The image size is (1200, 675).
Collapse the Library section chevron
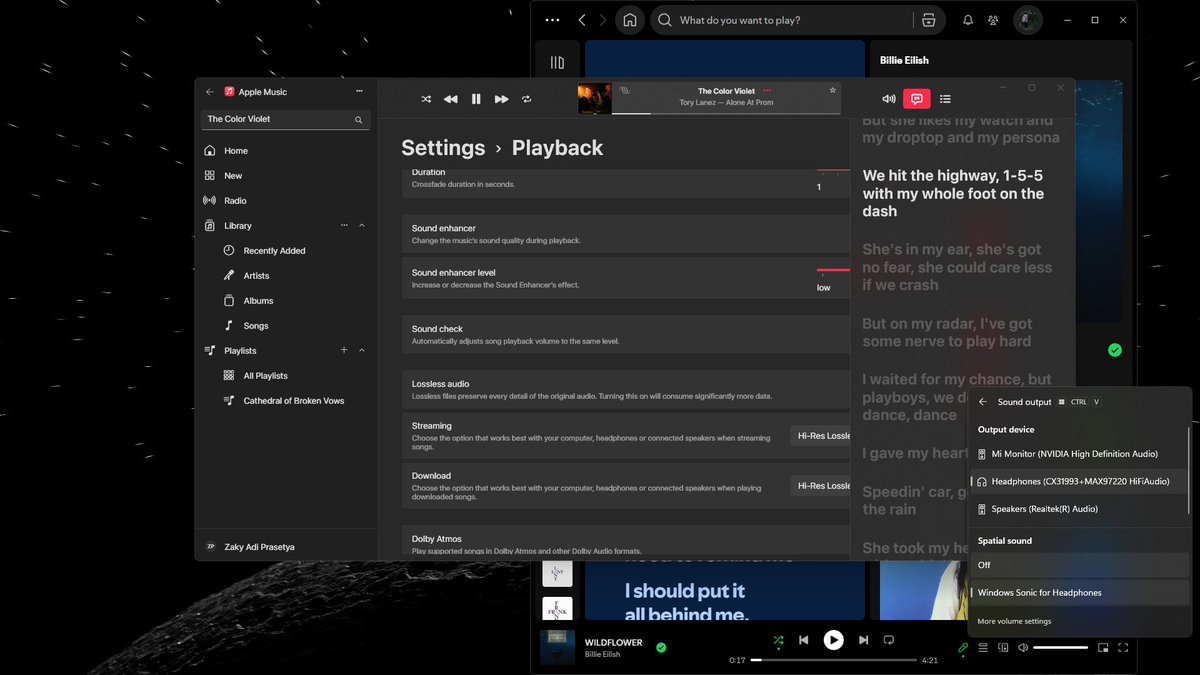click(x=362, y=226)
